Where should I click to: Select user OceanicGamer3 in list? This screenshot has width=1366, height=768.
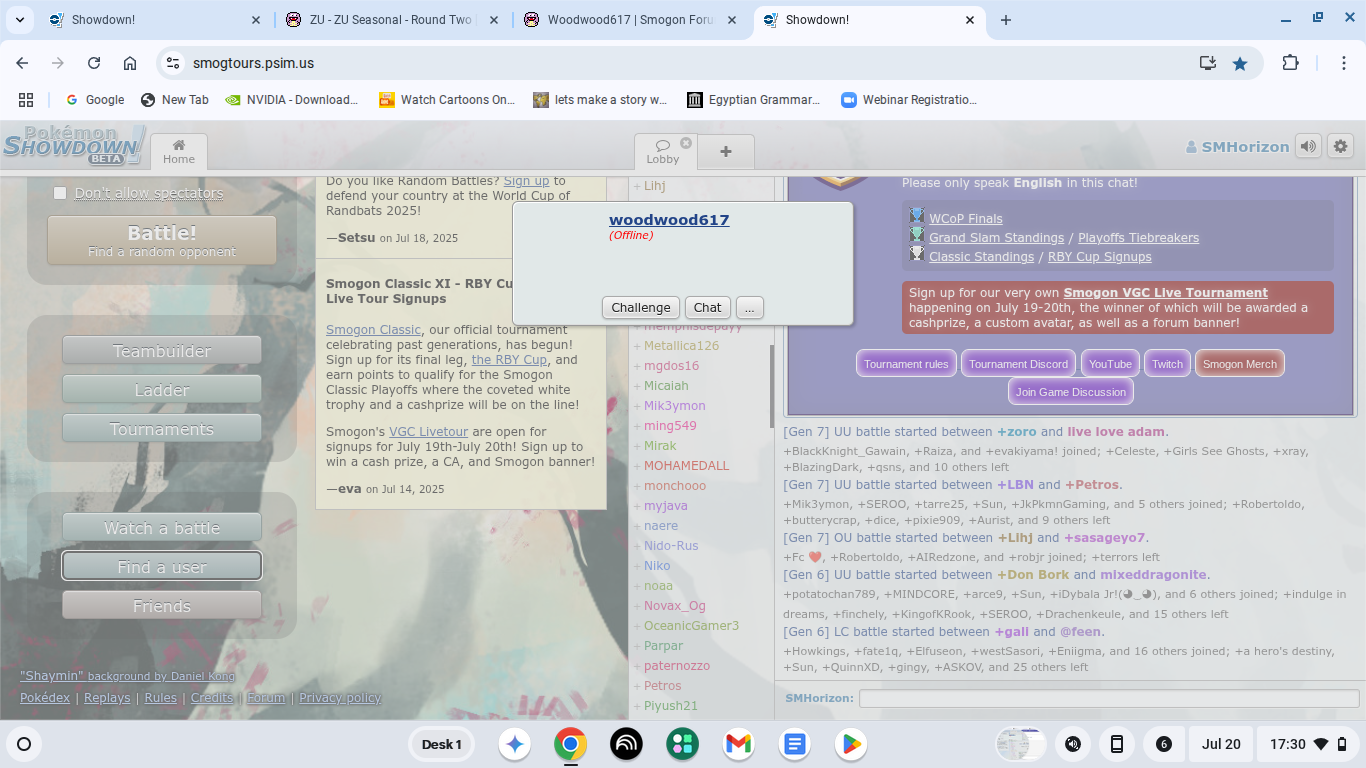point(691,626)
